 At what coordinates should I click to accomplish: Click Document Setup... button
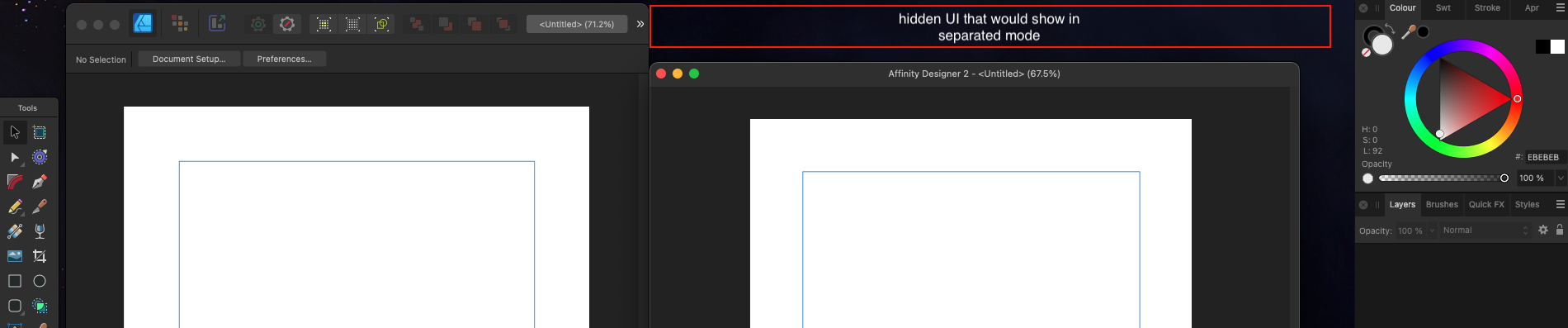point(189,59)
